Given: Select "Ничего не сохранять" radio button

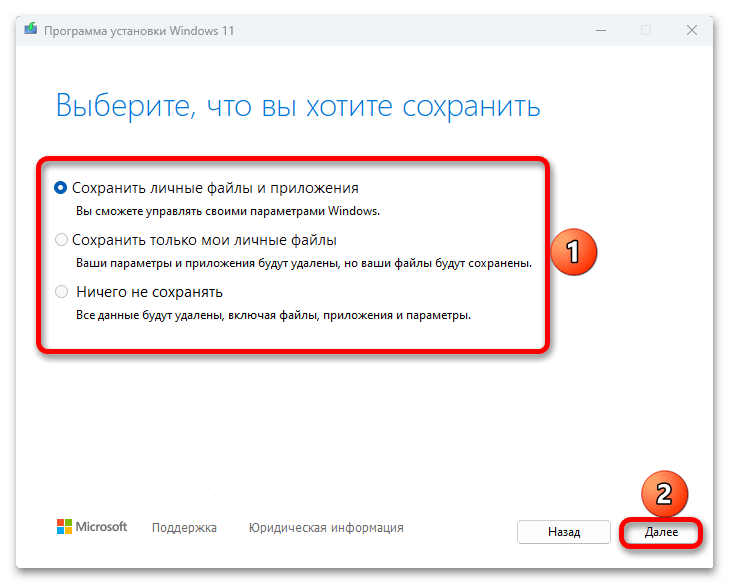Looking at the screenshot, I should [x=61, y=292].
